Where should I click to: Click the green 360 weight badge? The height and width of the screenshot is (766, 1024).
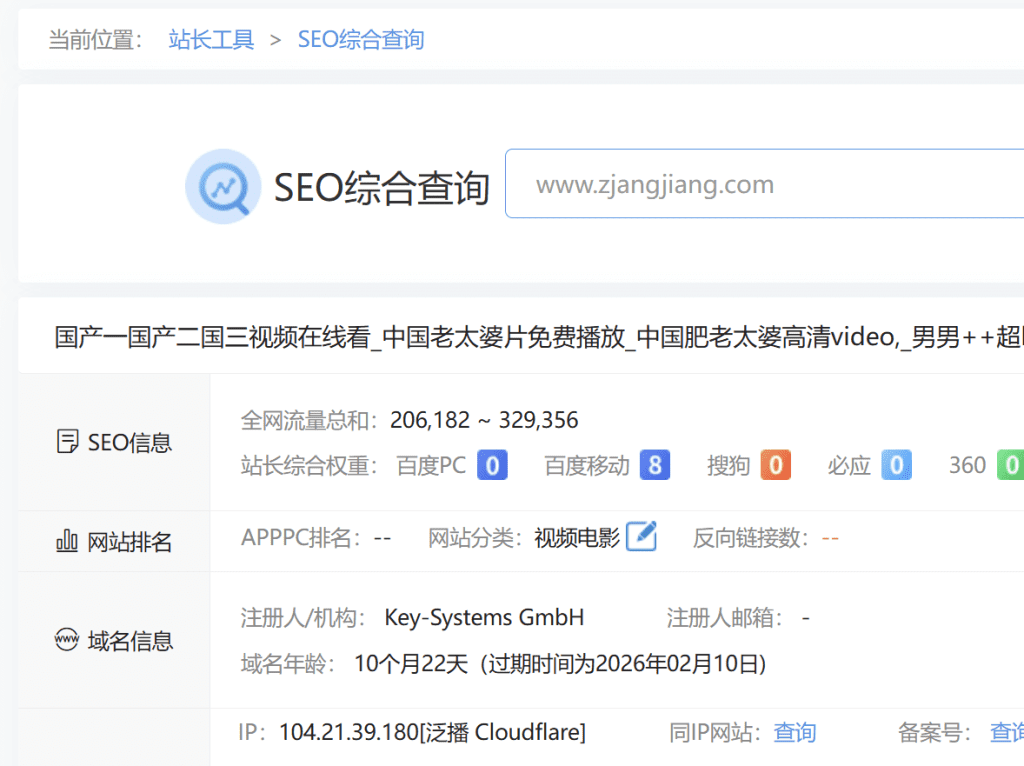click(1010, 465)
